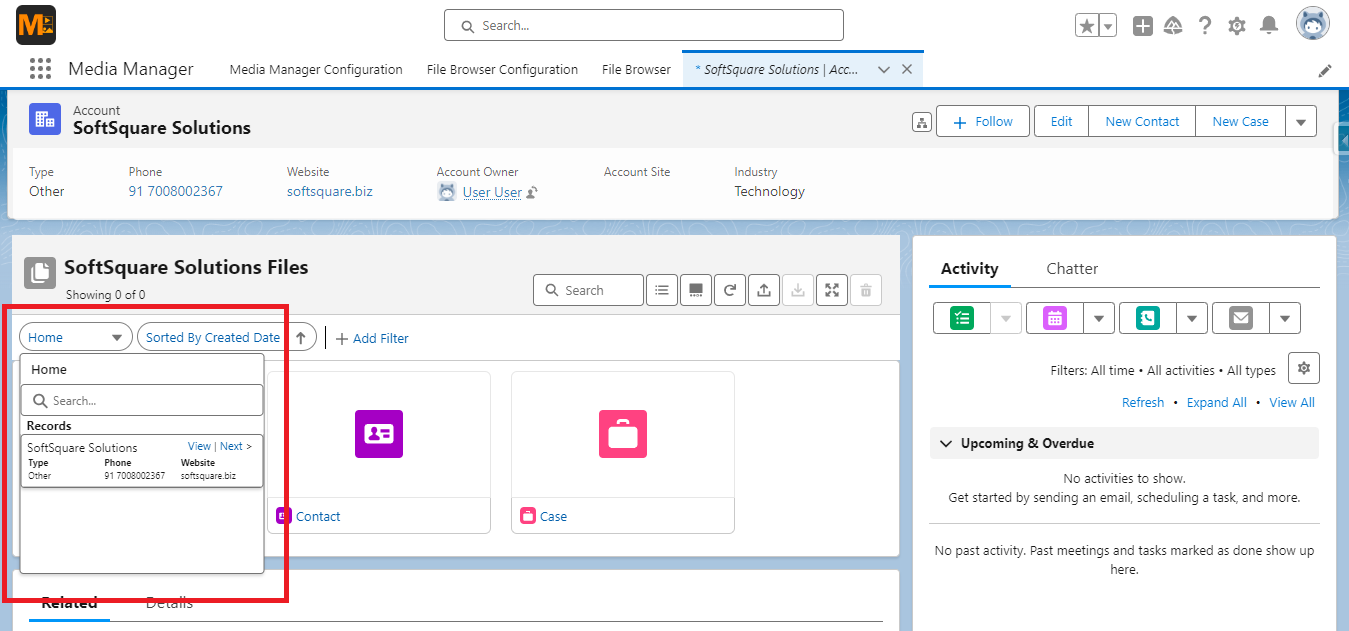Image resolution: width=1349 pixels, height=631 pixels.
Task: Open the User User owner link
Action: pos(492,192)
